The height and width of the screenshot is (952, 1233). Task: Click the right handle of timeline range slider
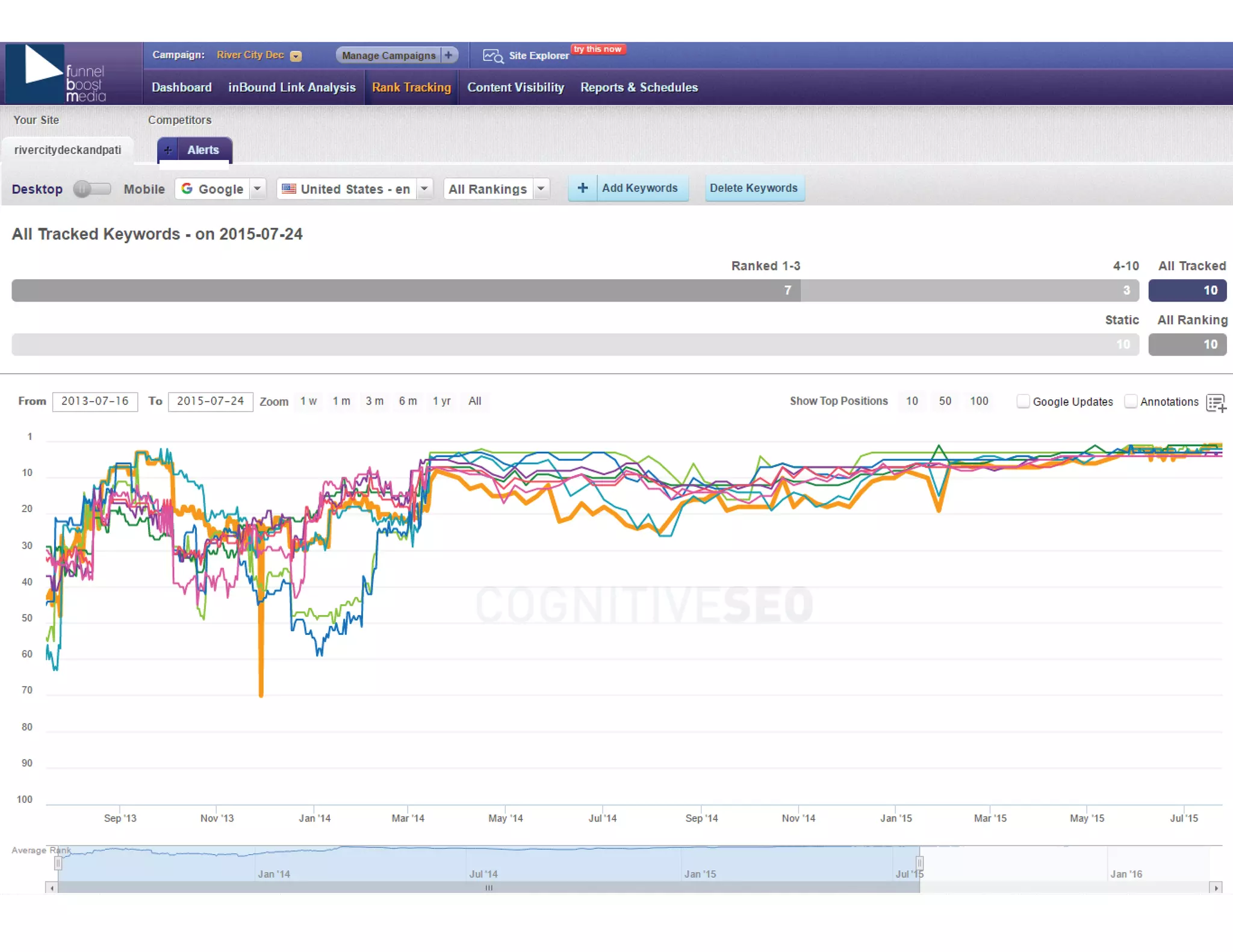(919, 864)
